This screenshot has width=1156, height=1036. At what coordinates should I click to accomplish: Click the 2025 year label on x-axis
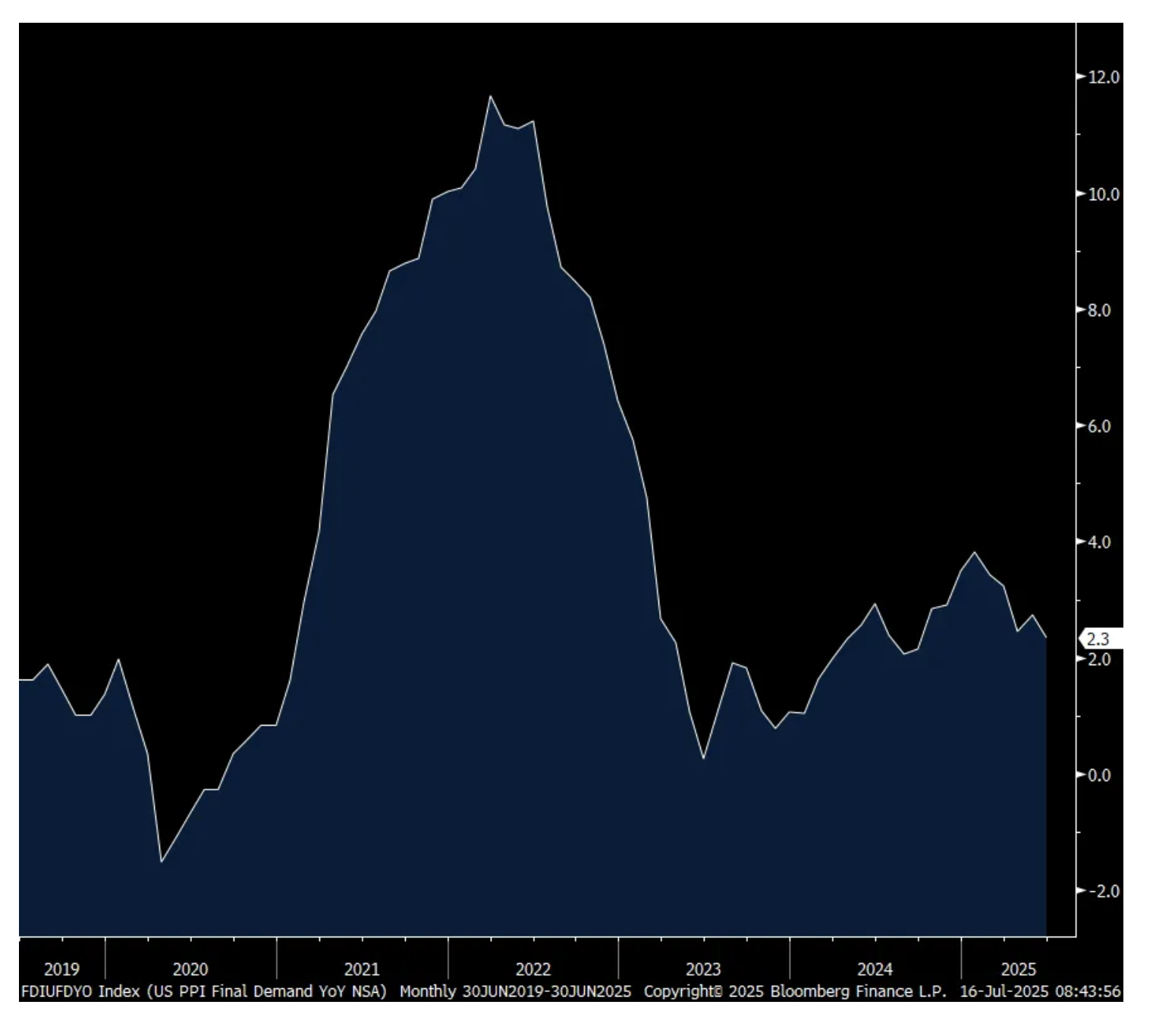(1018, 969)
